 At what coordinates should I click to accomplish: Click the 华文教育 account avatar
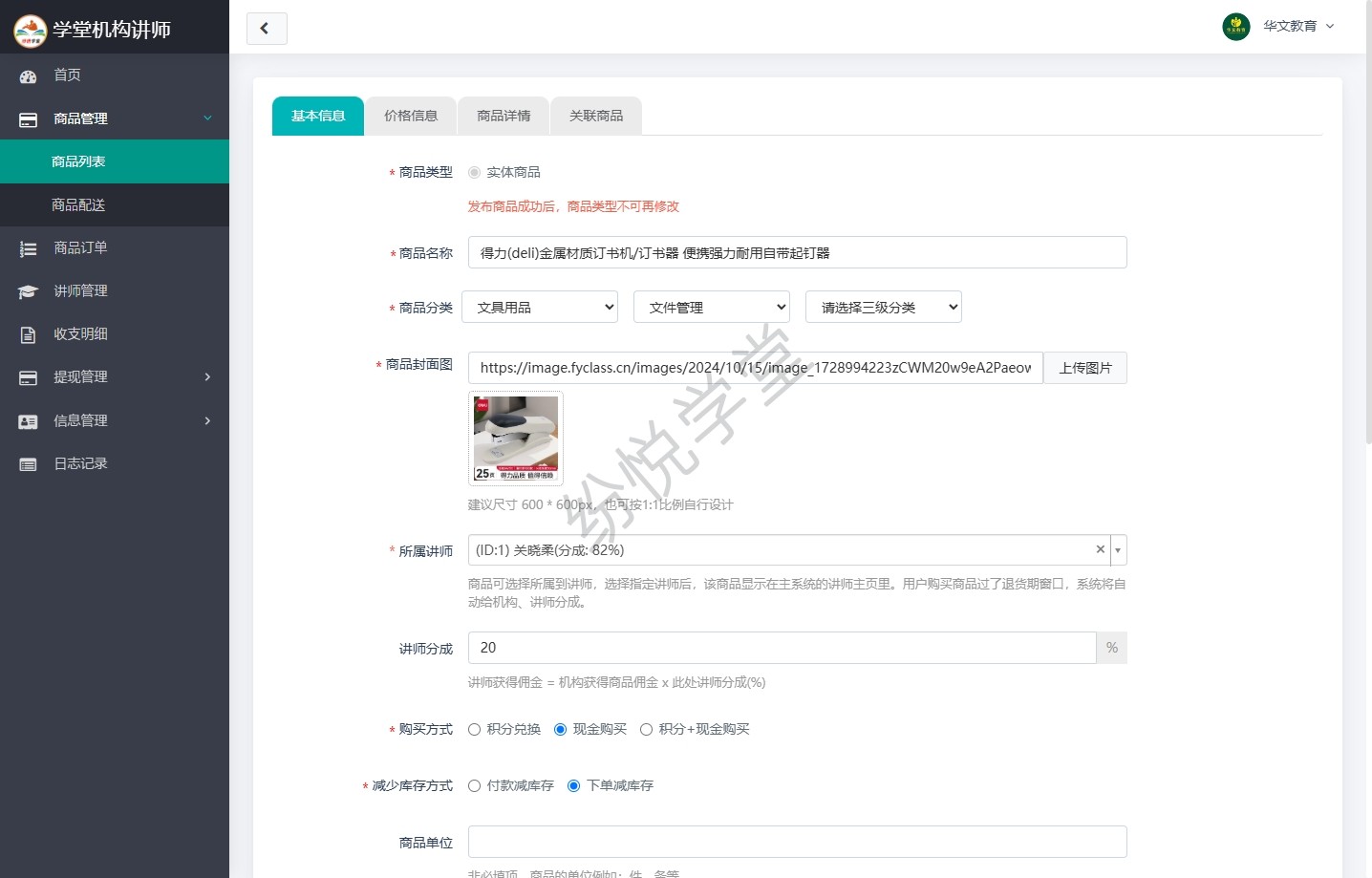point(1235,27)
